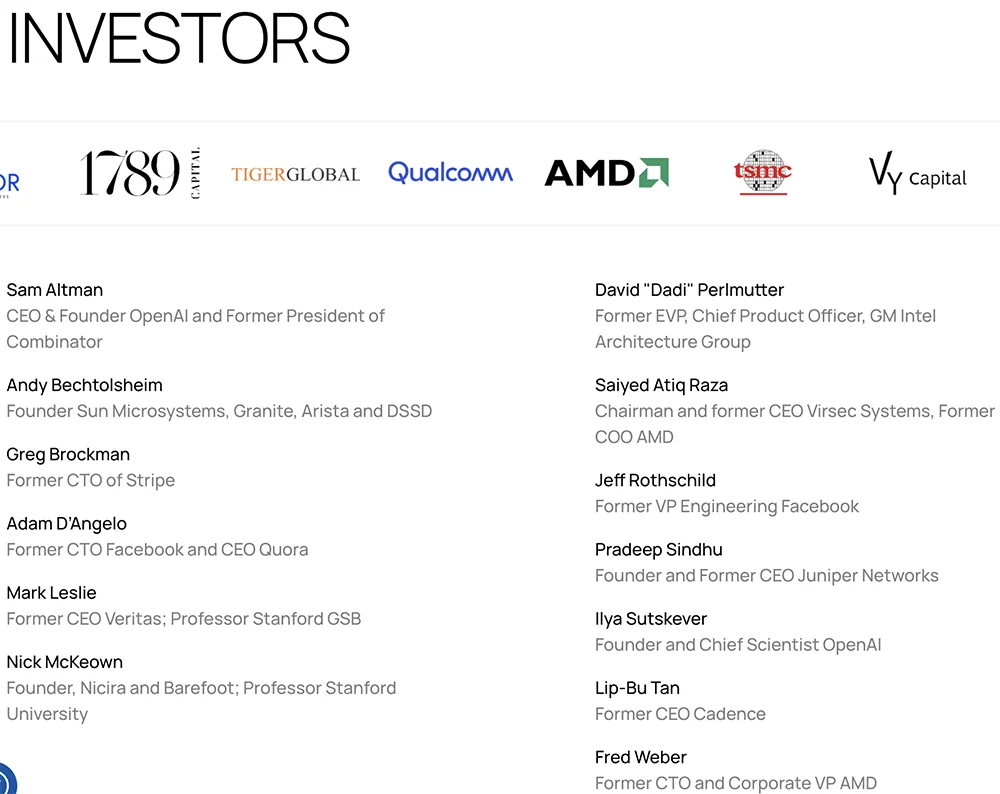
Task: Click the partially visible blue logo at left edge
Action: tap(9, 183)
